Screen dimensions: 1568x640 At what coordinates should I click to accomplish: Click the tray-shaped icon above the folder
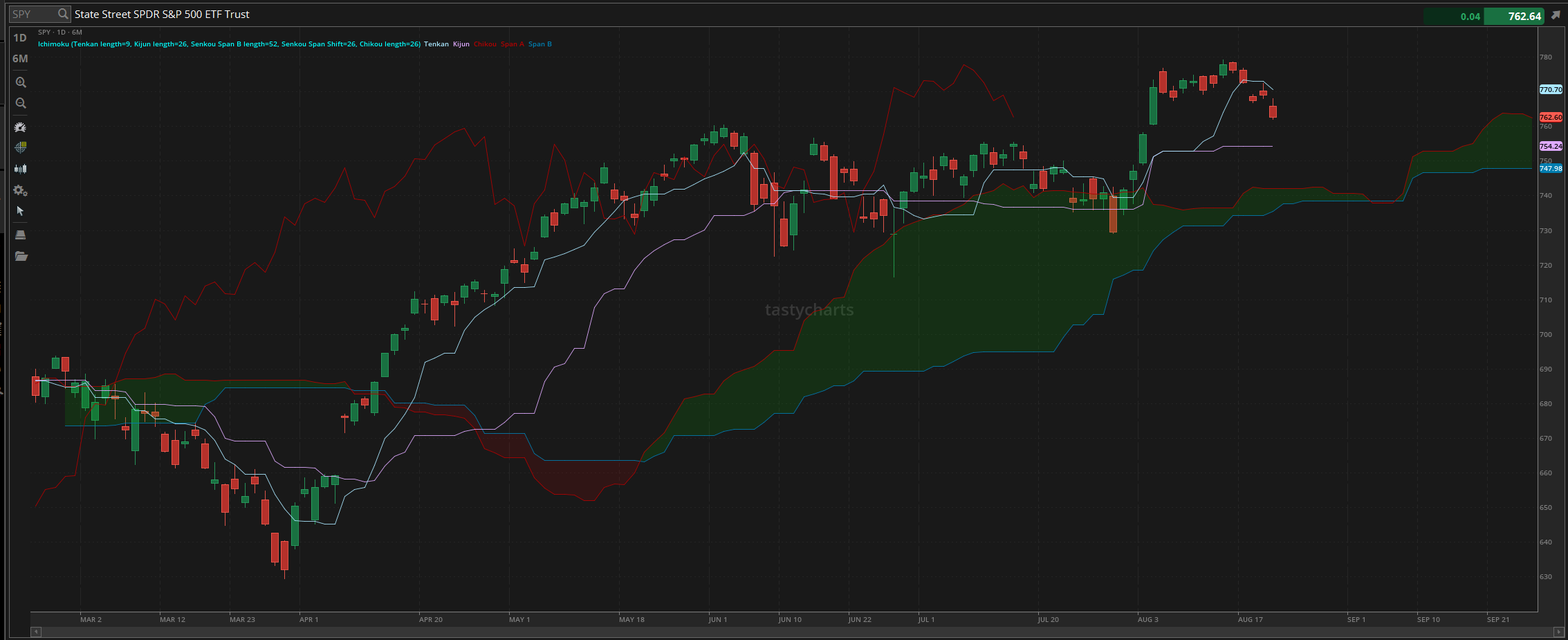20,235
